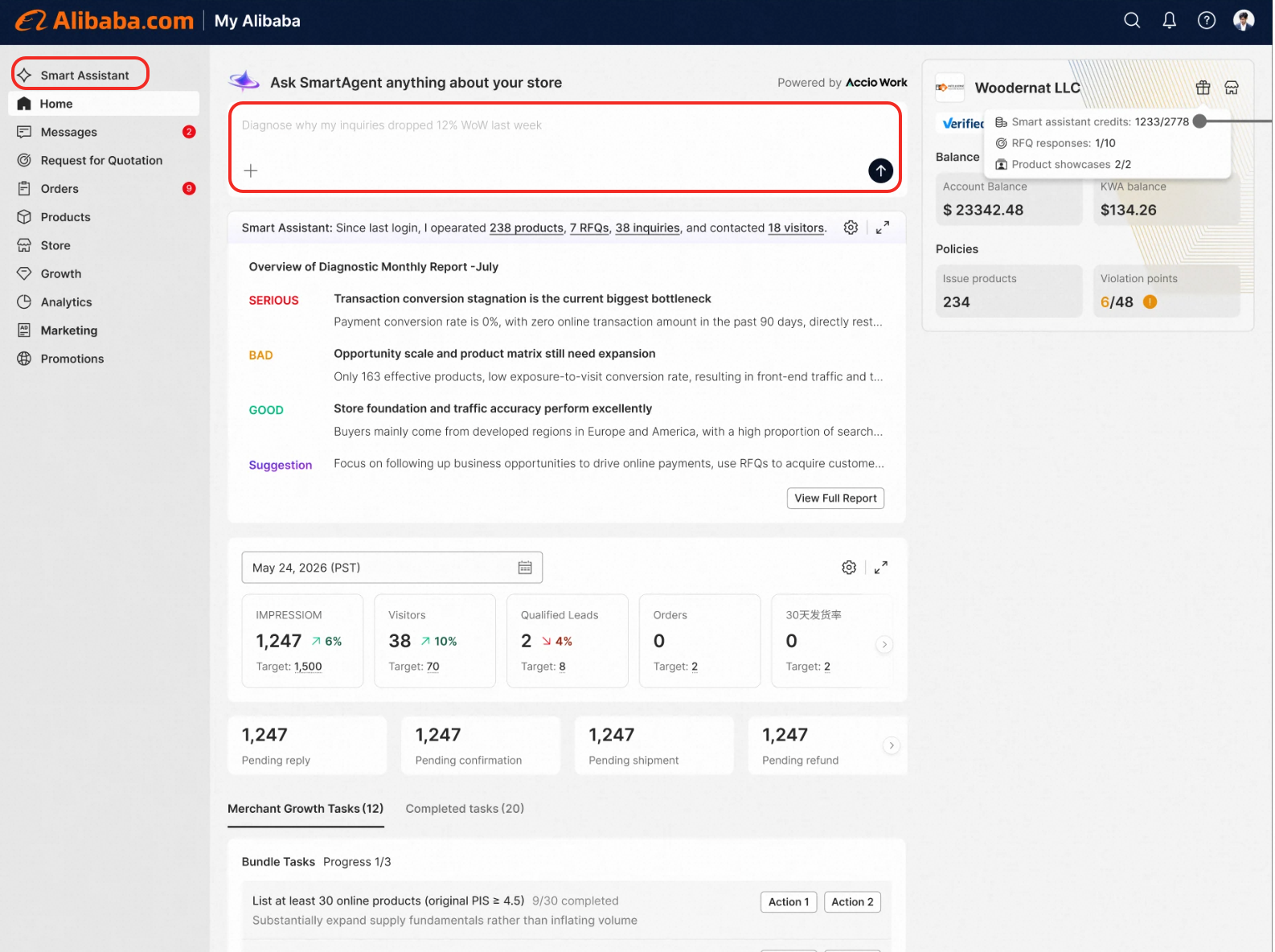Click the Growth diamond icon

click(24, 273)
